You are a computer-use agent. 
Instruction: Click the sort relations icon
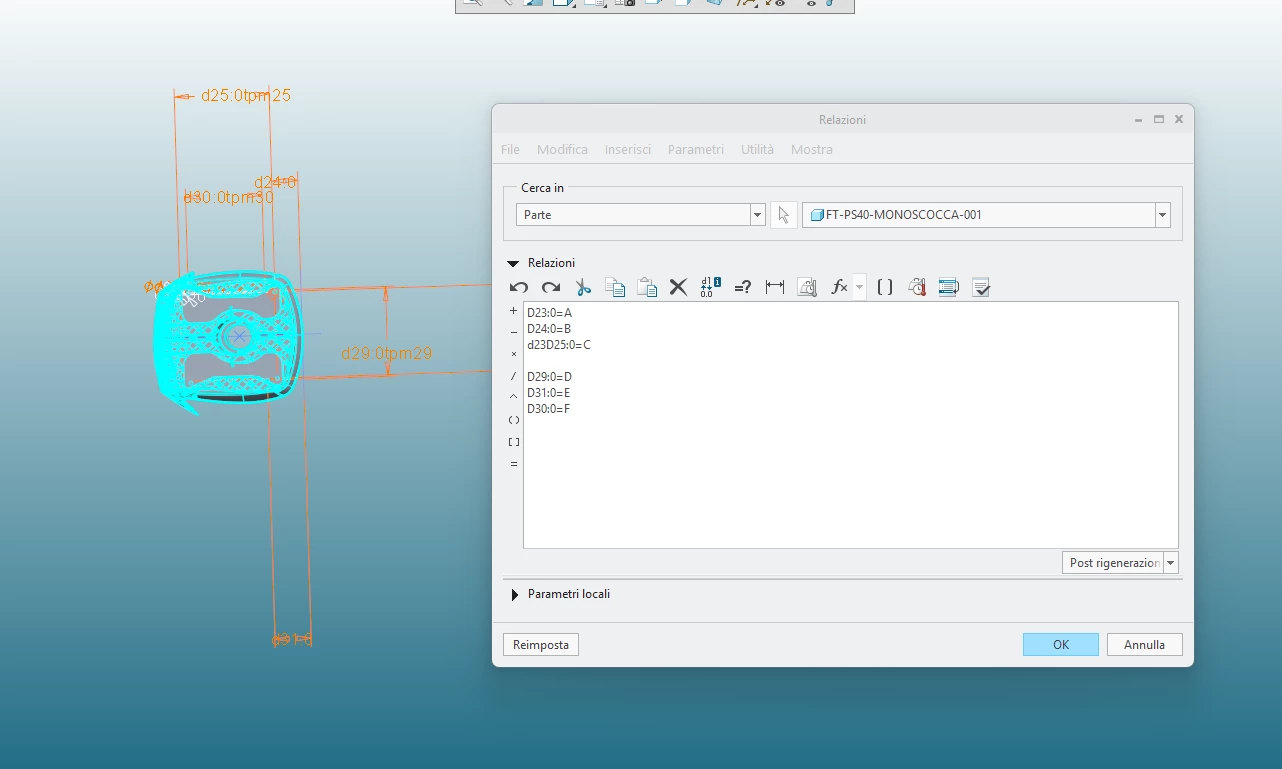click(x=949, y=287)
